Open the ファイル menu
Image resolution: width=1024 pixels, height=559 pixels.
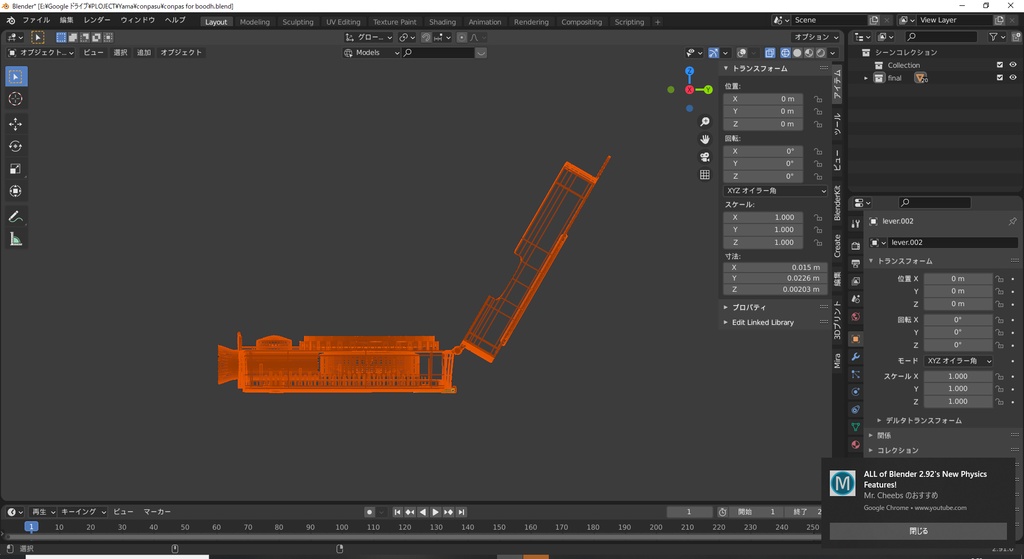click(x=36, y=20)
